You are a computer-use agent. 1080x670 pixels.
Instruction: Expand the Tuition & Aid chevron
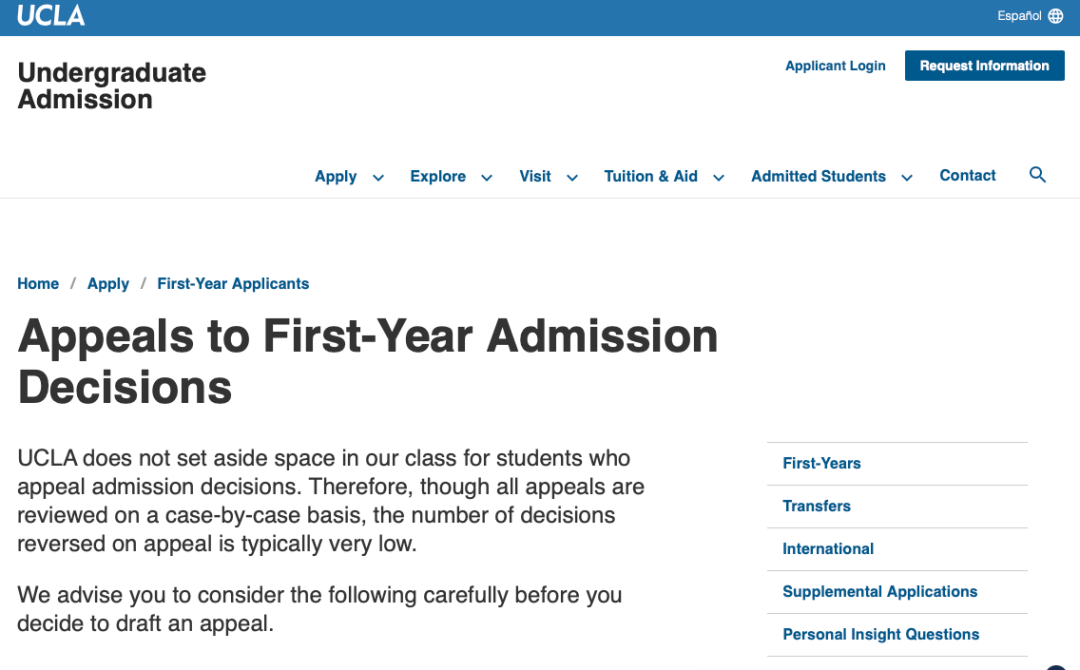tap(718, 178)
